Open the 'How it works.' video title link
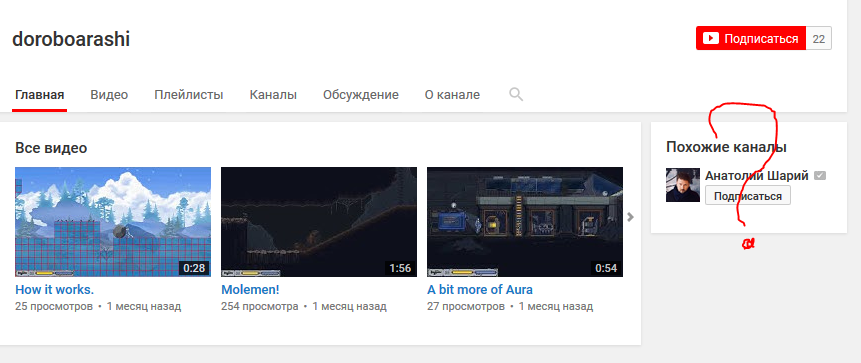The image size is (861, 363). point(54,289)
